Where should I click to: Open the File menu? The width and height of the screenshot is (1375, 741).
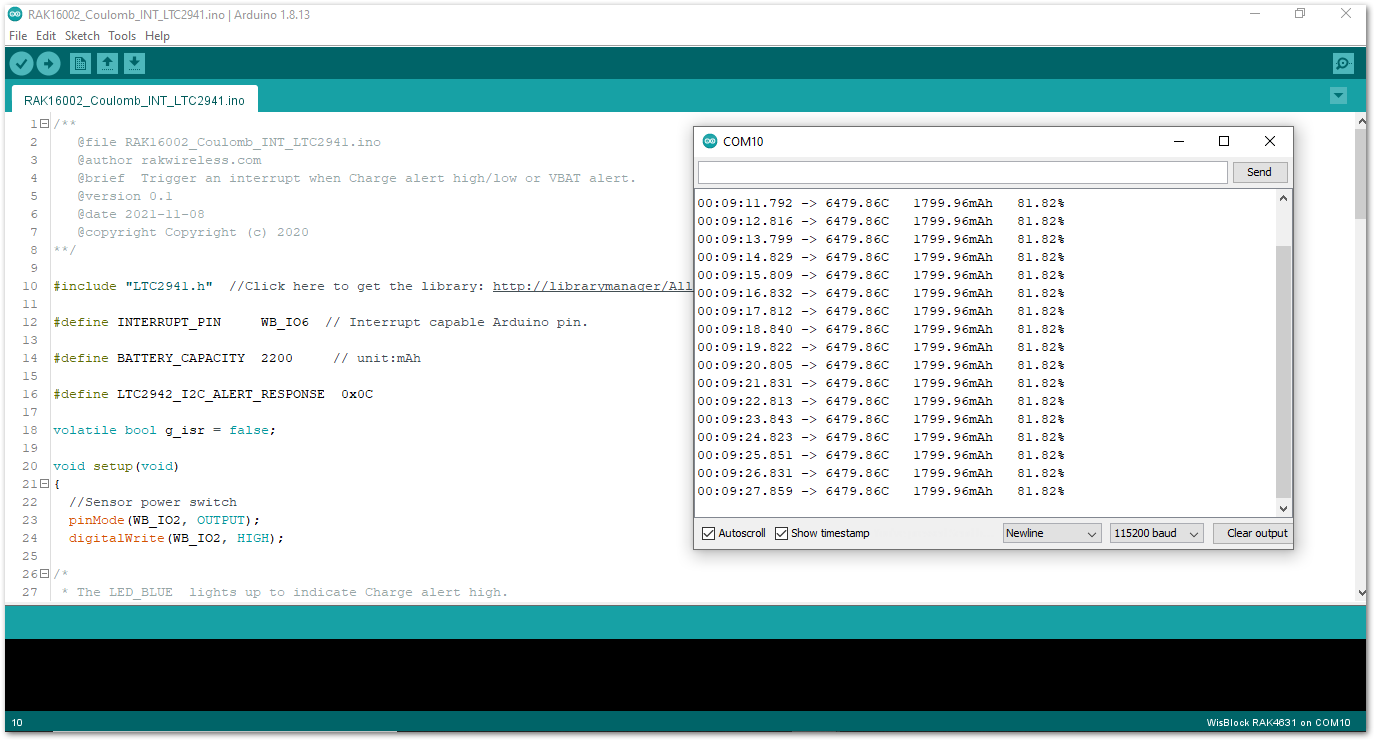(18, 36)
